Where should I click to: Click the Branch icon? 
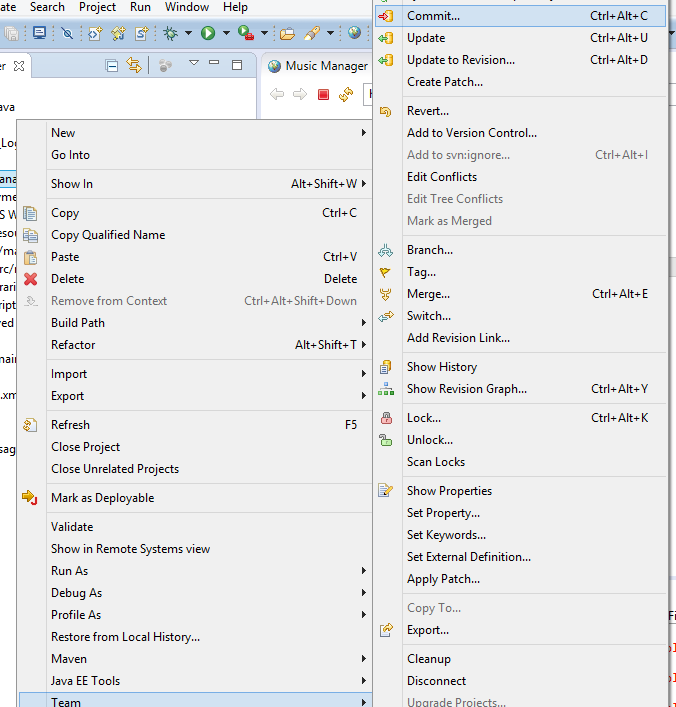(x=386, y=250)
